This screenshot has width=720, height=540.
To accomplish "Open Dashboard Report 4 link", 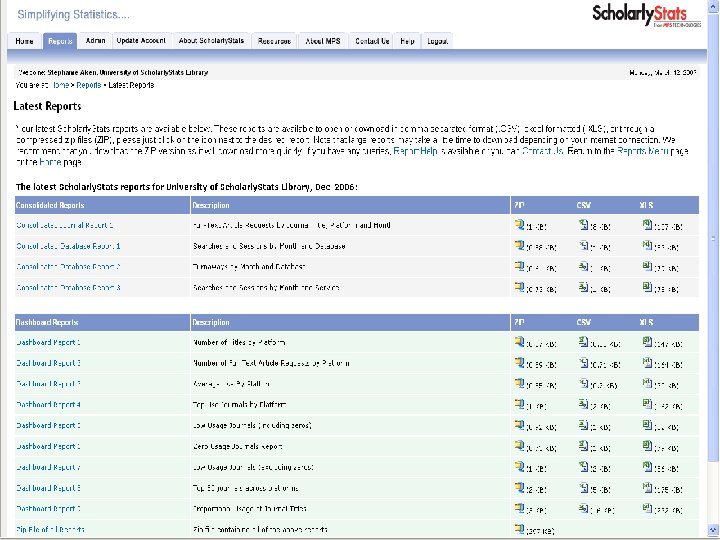I will click(48, 405).
